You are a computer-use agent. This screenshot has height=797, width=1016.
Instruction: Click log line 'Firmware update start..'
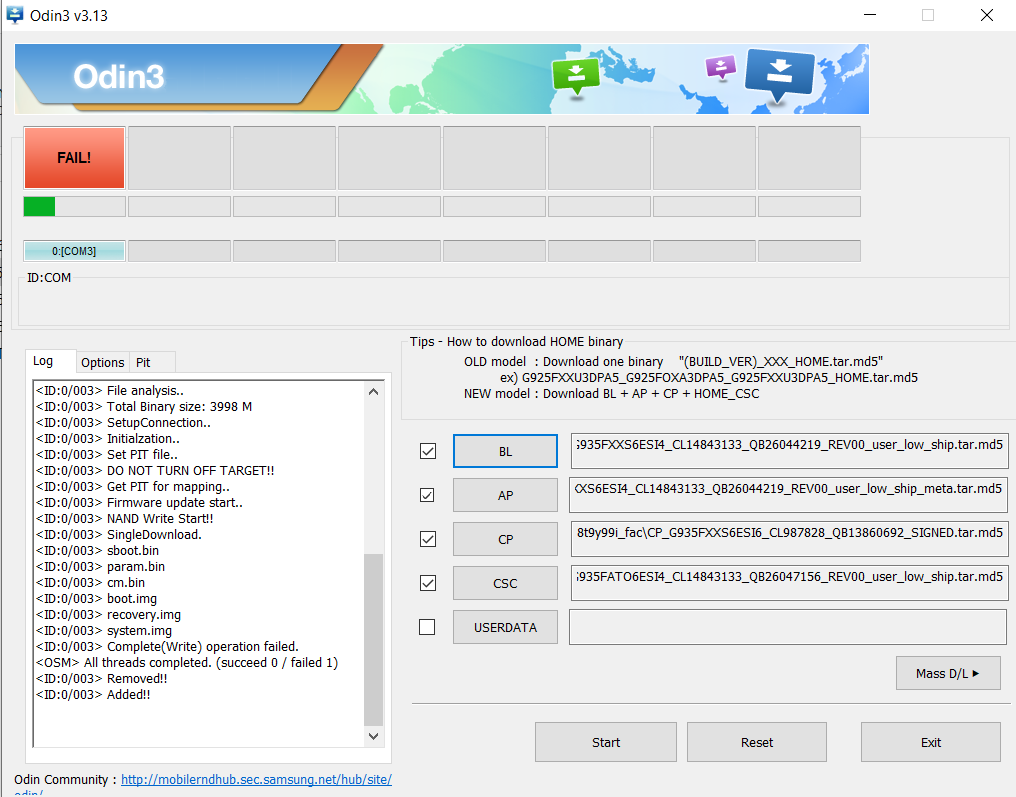click(x=139, y=503)
